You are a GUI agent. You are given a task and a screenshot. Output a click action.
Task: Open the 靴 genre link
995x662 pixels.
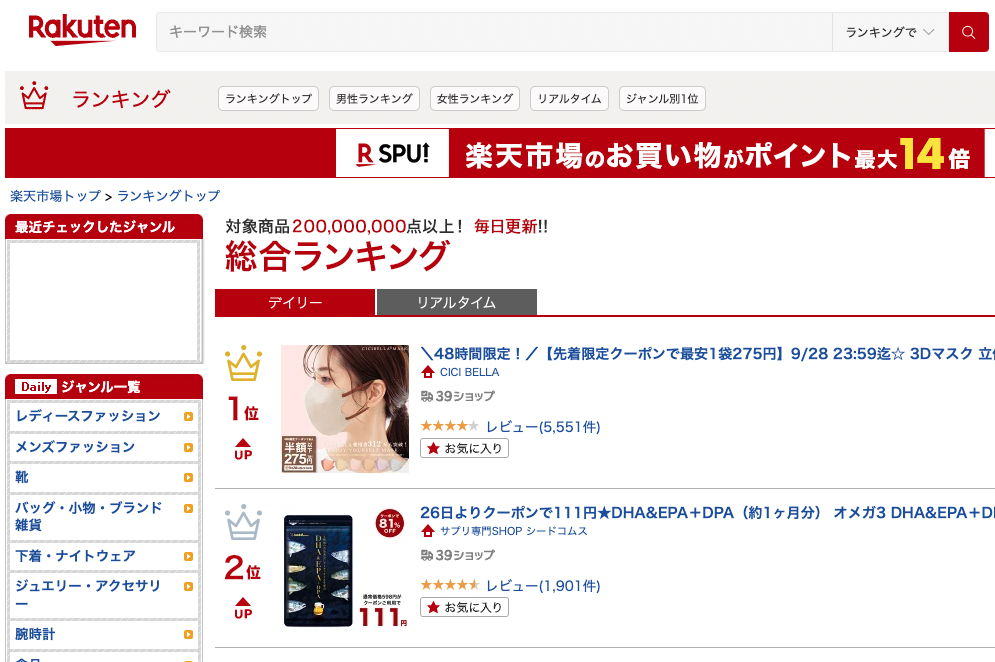pyautogui.click(x=22, y=477)
